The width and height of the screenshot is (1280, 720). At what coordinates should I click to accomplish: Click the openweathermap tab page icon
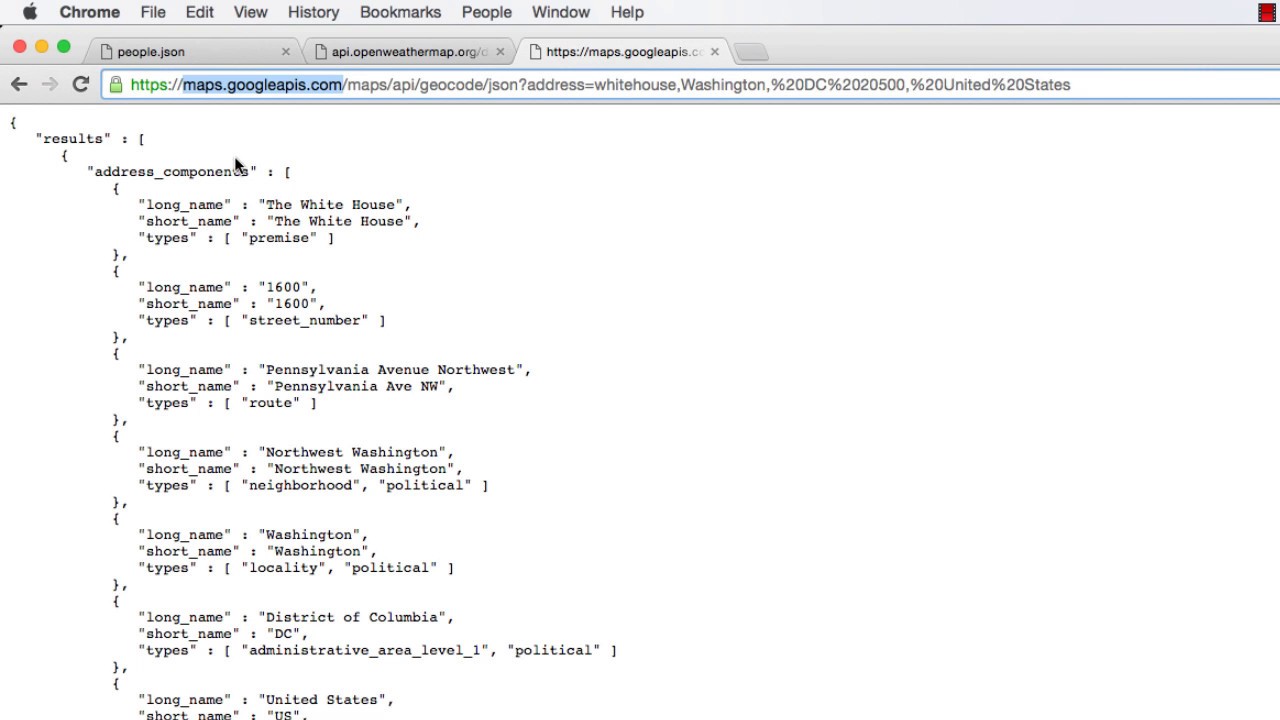click(x=320, y=52)
